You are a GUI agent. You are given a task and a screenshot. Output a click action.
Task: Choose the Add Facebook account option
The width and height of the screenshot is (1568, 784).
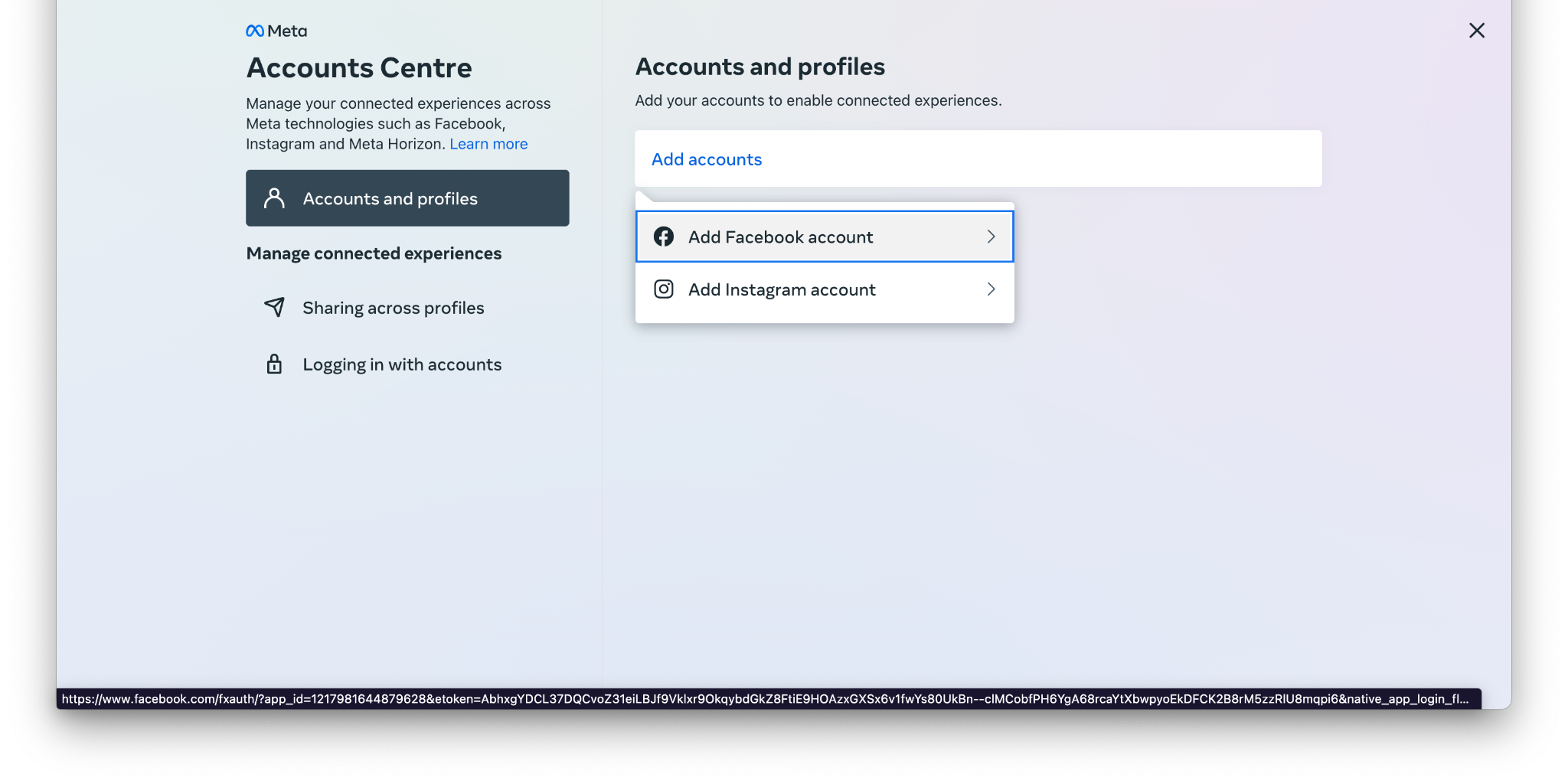click(780, 237)
